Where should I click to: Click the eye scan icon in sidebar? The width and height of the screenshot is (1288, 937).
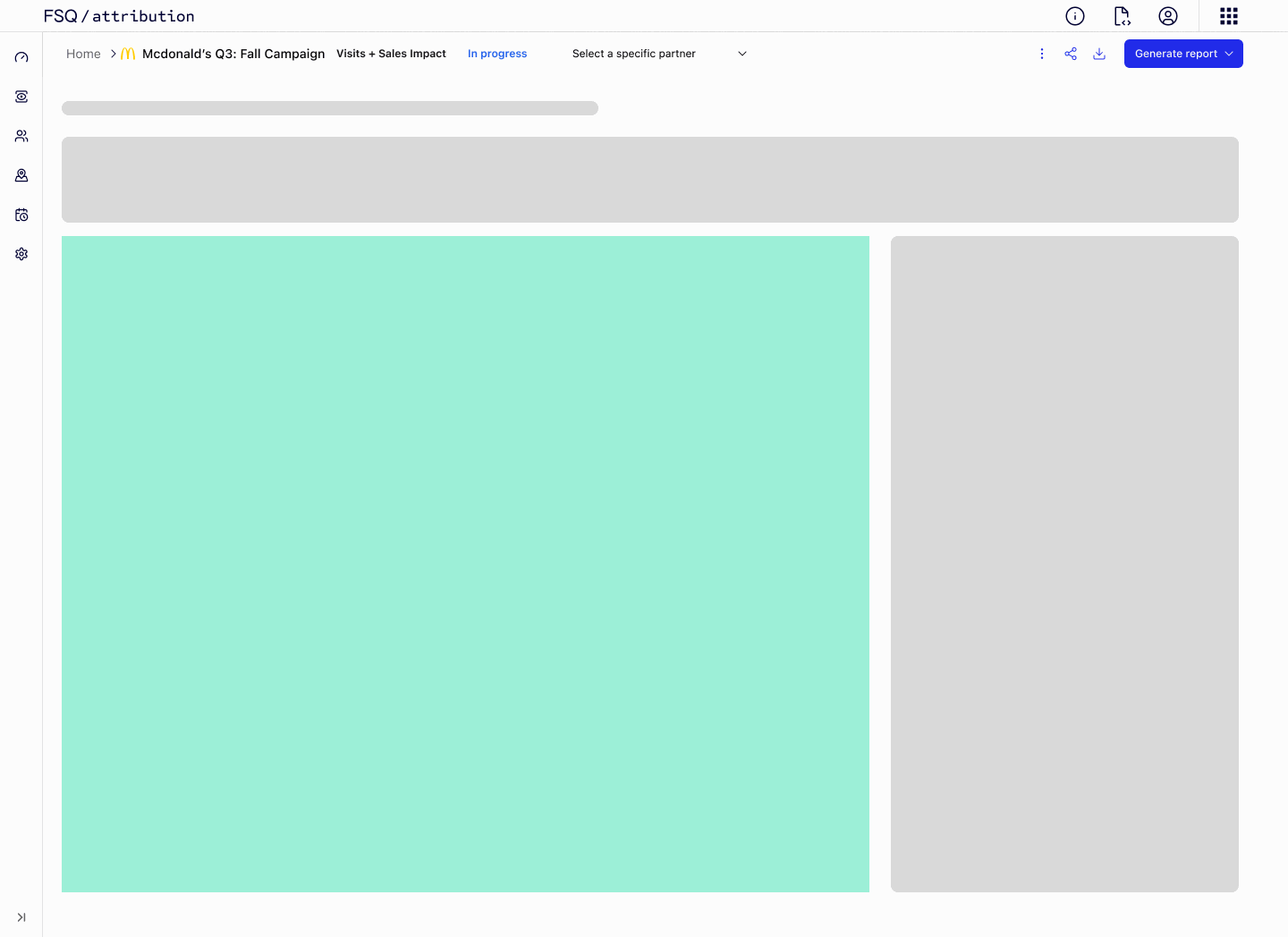pyautogui.click(x=21, y=97)
